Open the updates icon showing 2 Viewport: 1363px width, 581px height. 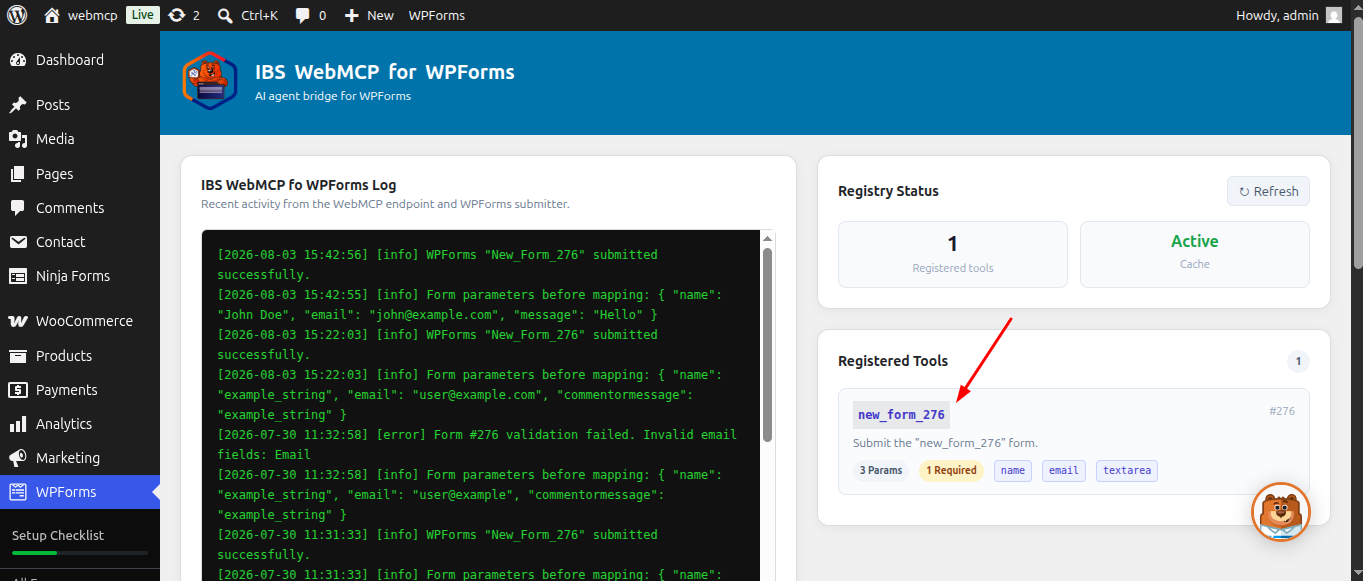point(184,15)
